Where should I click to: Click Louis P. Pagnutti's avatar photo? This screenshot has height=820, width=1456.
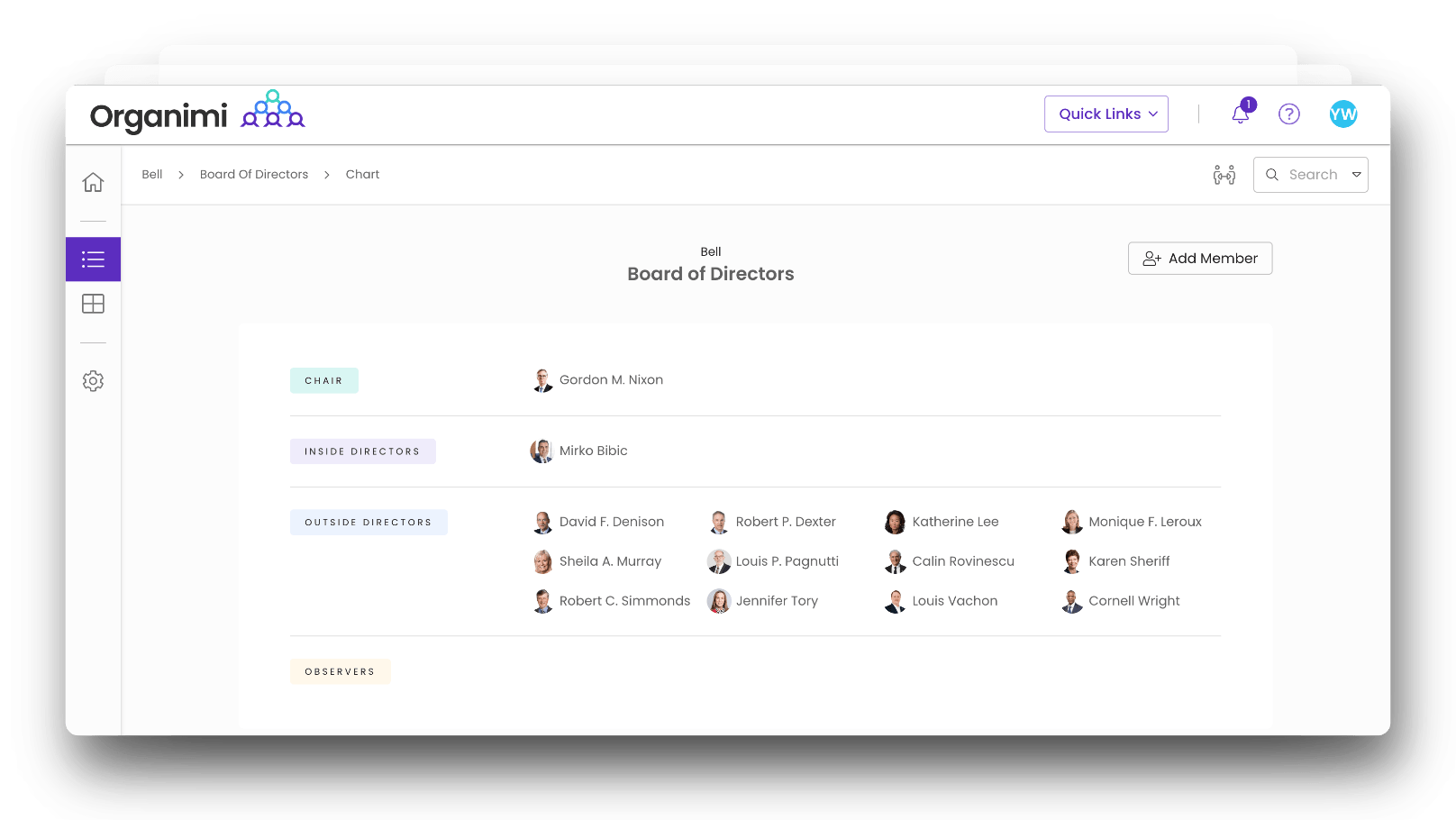point(719,561)
